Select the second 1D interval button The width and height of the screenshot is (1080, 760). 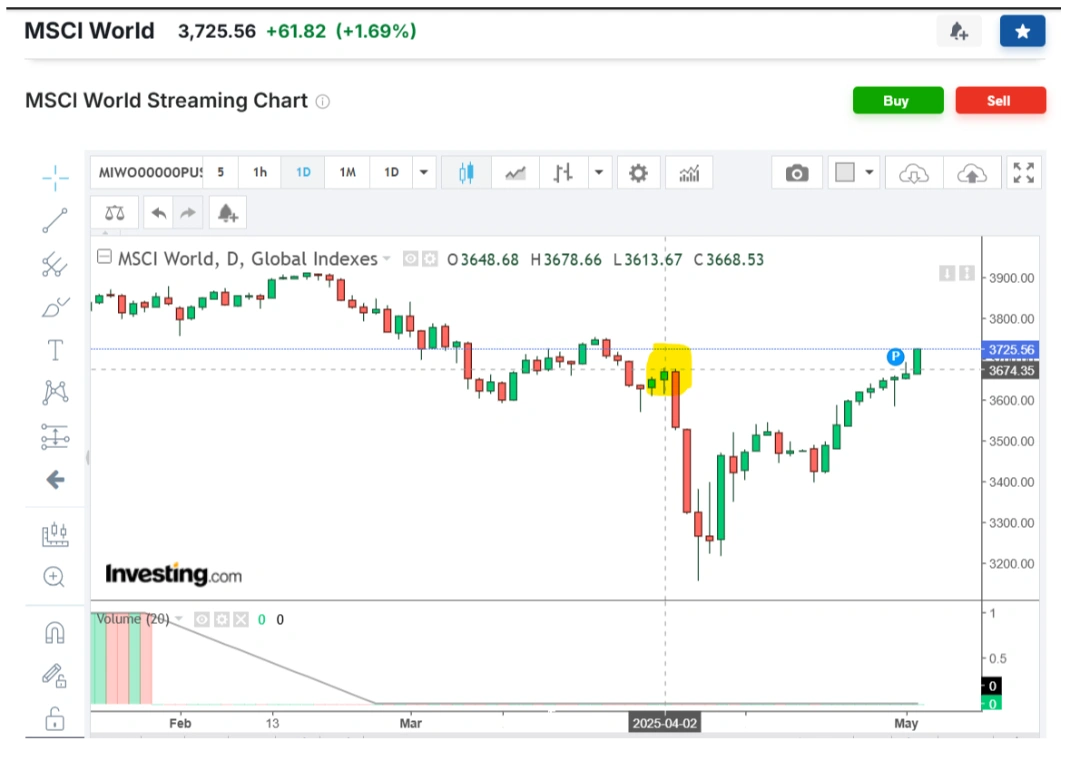point(391,172)
